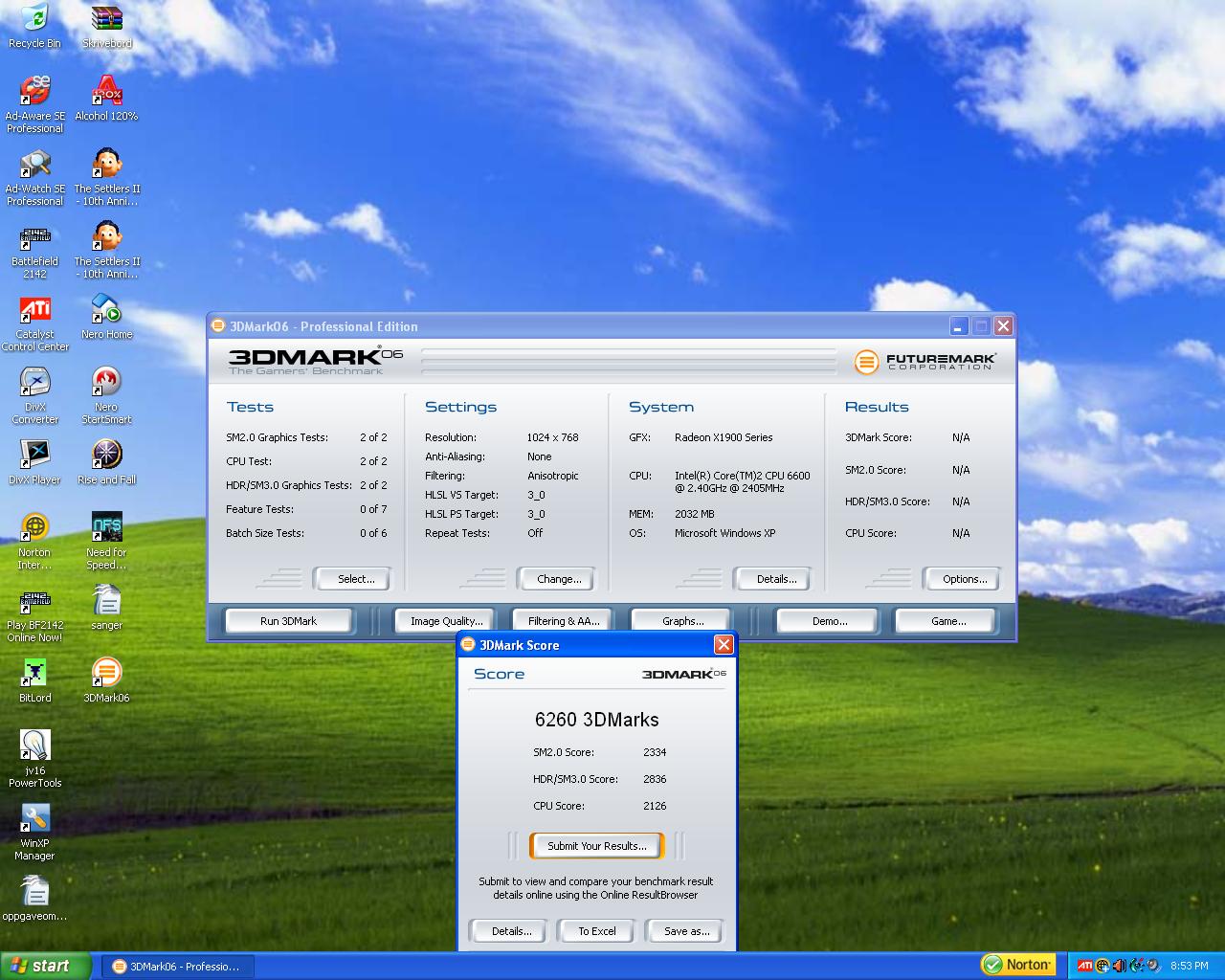Click the Resolution value 1024 x 768
The height and width of the screenshot is (980, 1225).
coord(552,437)
